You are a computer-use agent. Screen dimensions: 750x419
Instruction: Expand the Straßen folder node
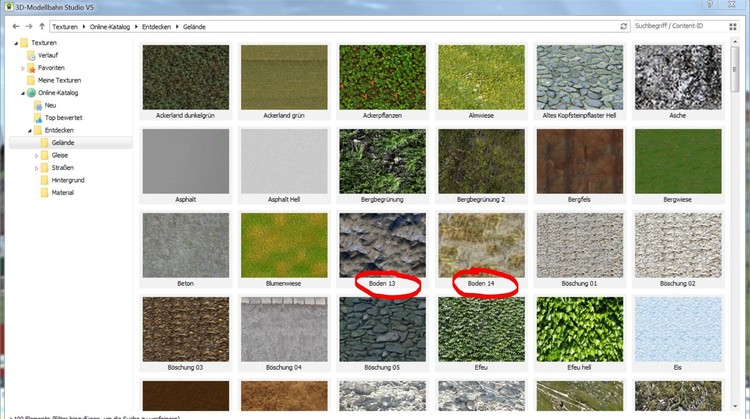(36, 168)
